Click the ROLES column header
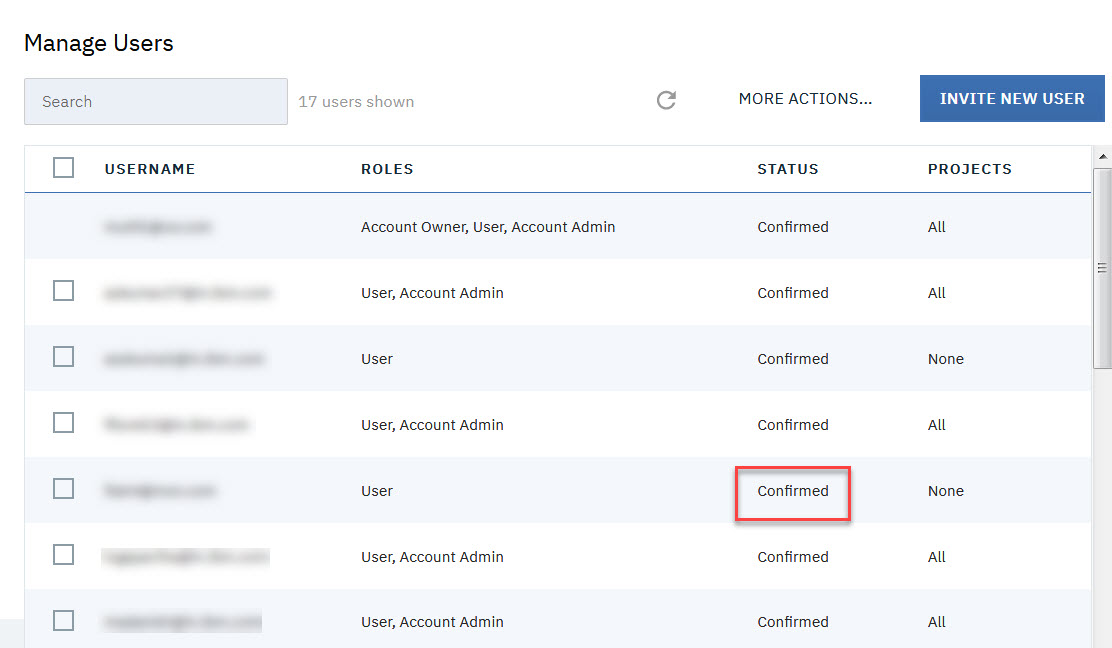1112x648 pixels. click(x=387, y=169)
